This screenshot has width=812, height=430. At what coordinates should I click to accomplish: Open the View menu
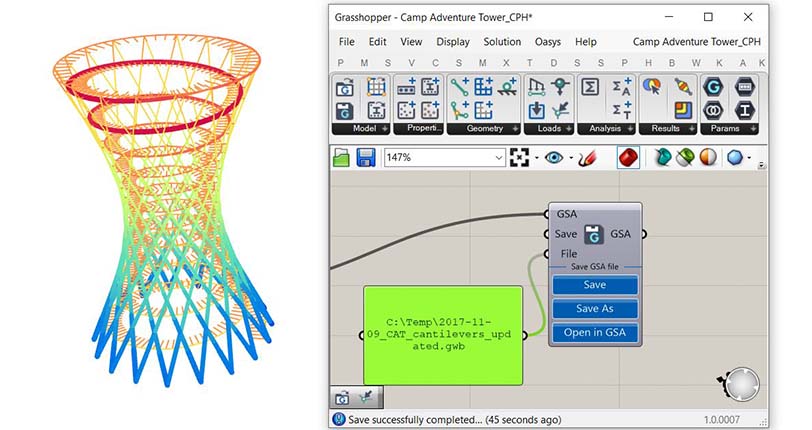click(x=411, y=41)
